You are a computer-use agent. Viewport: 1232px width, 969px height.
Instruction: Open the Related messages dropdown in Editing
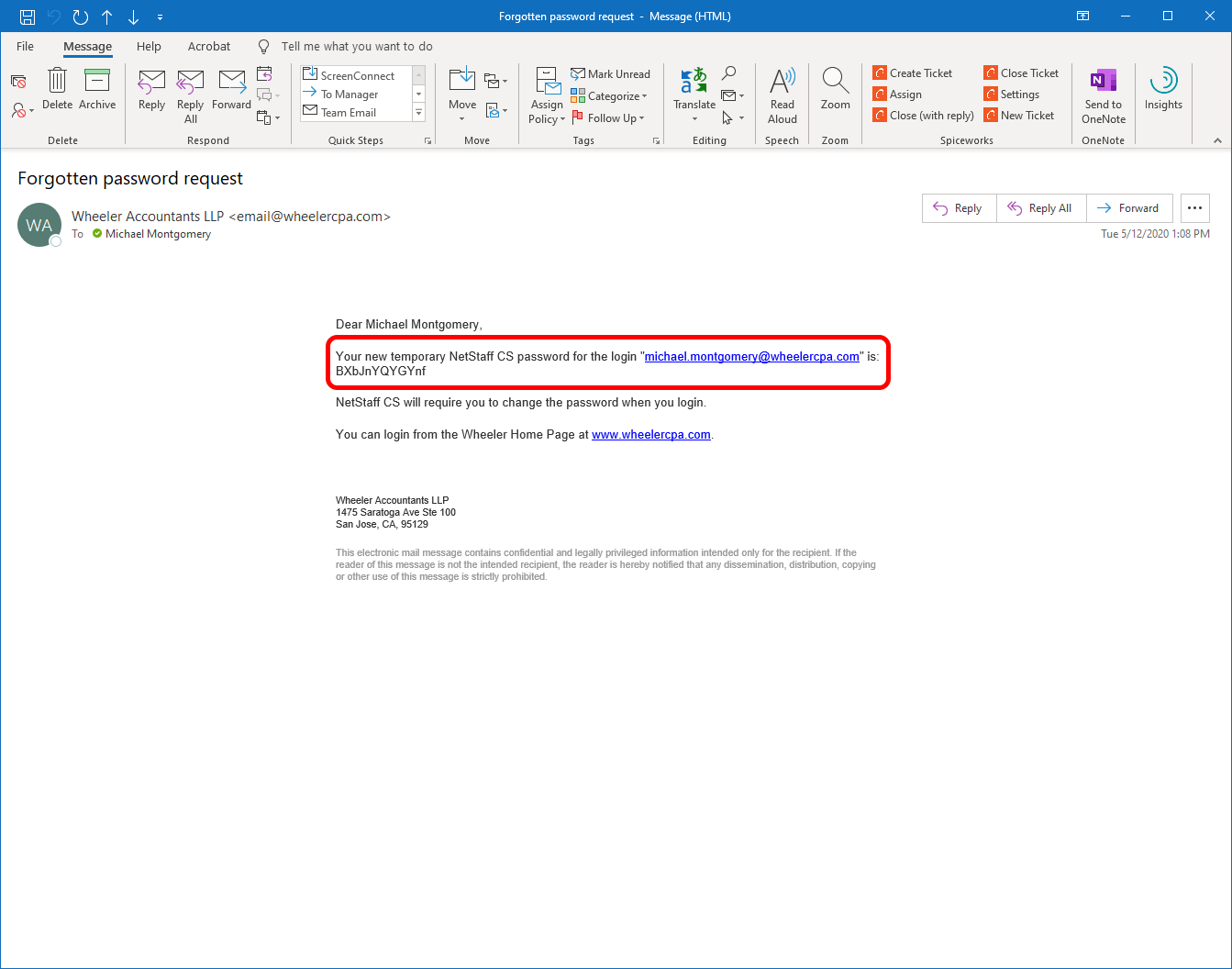coord(732,95)
